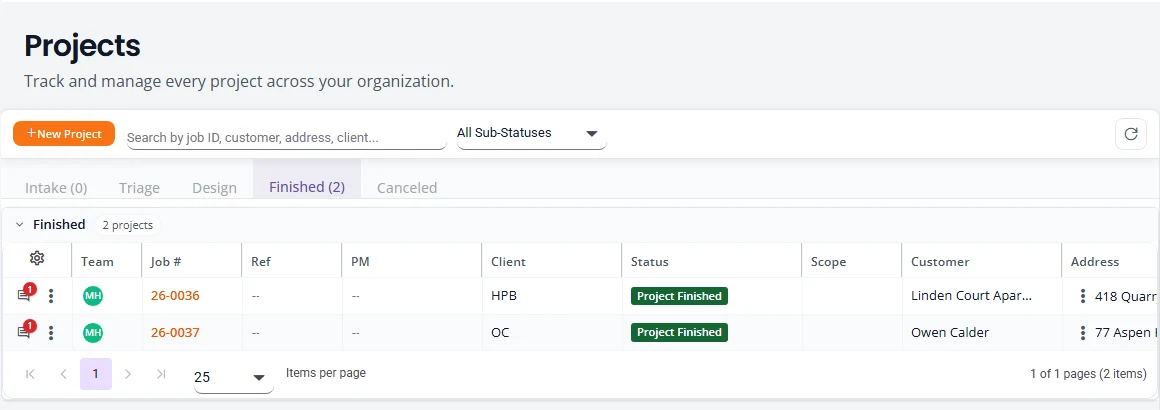
Task: Go to next page arrow
Action: (128, 374)
